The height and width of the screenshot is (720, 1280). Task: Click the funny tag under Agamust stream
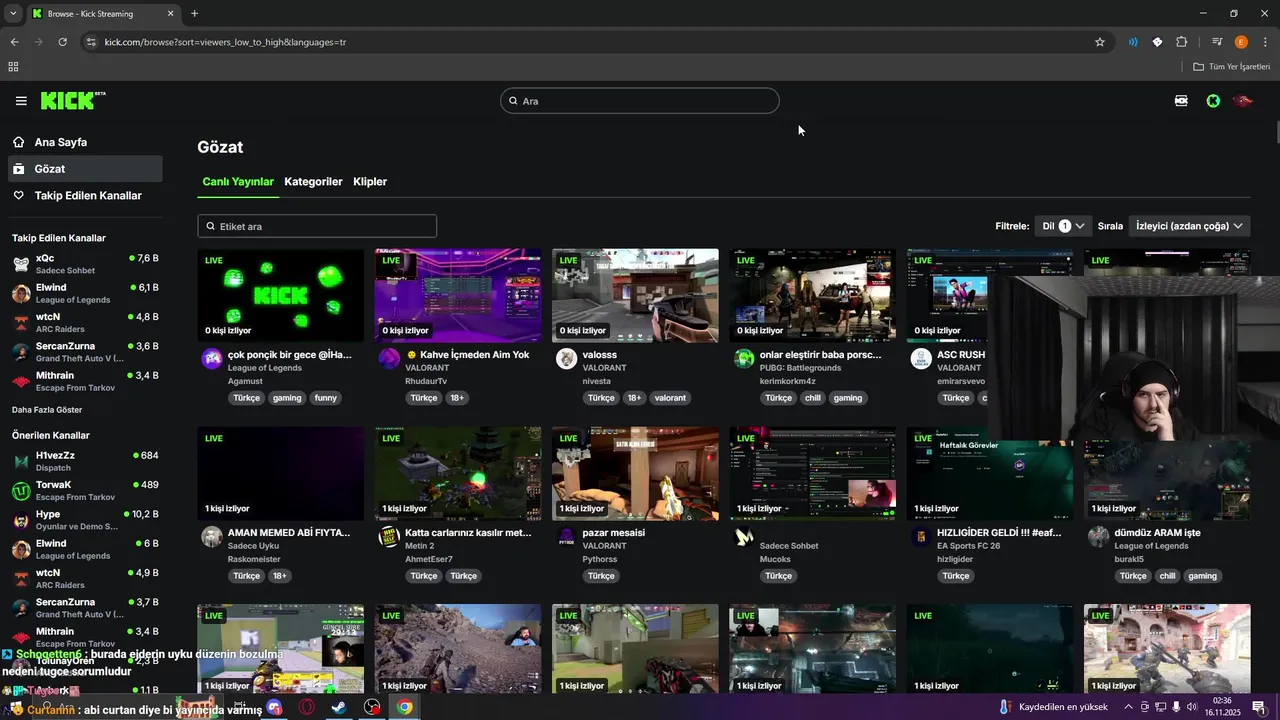[x=326, y=398]
